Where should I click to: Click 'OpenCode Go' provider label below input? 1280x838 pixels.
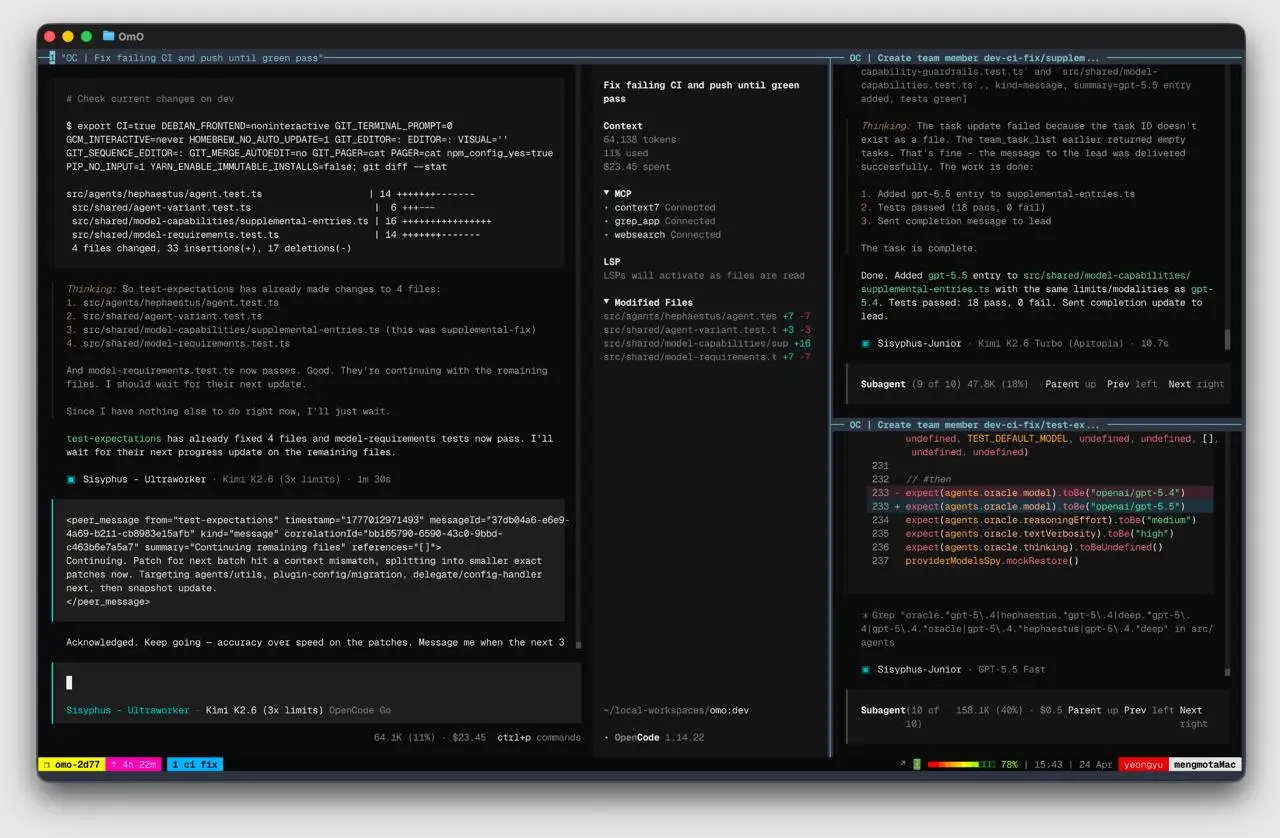point(360,711)
